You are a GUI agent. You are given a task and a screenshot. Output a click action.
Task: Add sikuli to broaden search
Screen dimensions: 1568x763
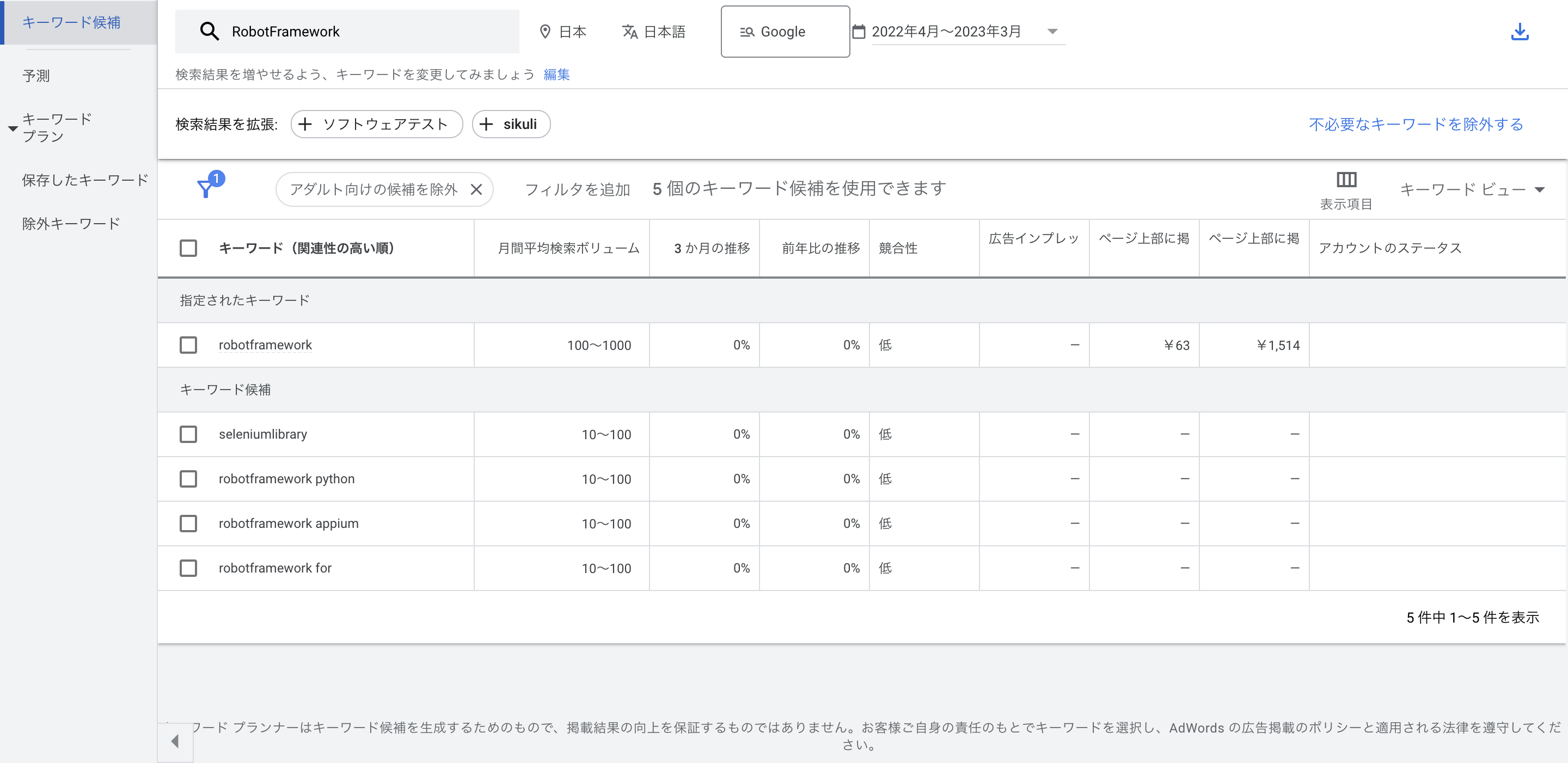[511, 124]
